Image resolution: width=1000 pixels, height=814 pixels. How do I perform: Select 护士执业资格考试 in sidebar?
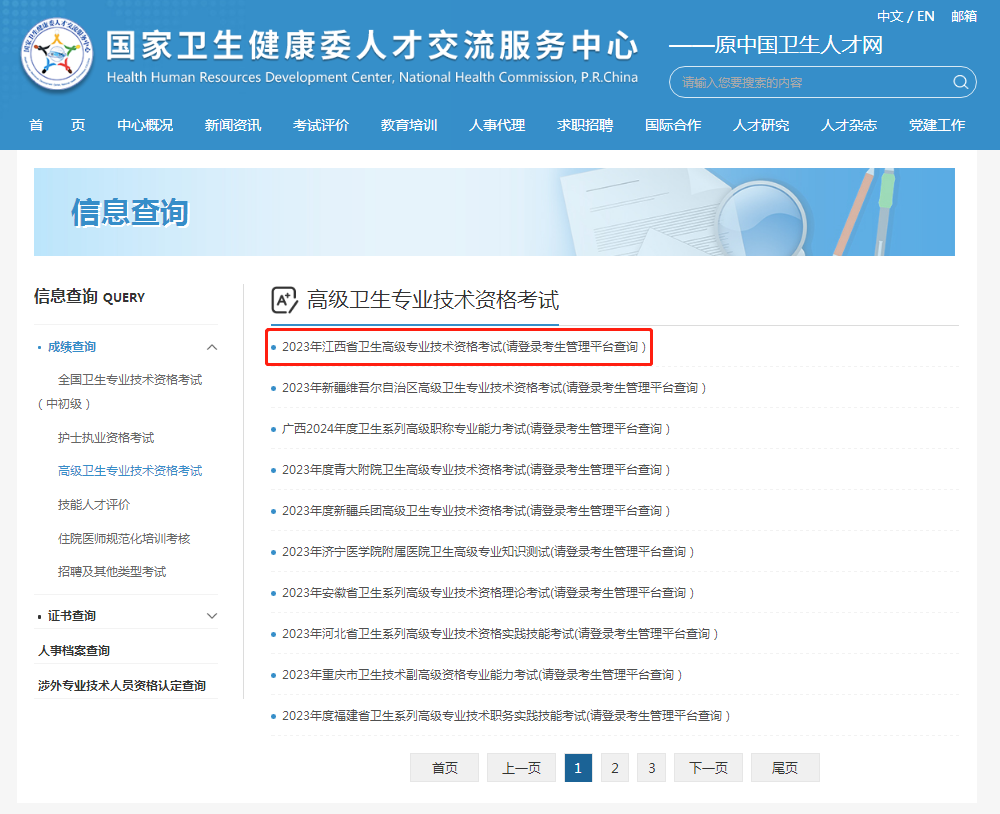click(x=106, y=438)
